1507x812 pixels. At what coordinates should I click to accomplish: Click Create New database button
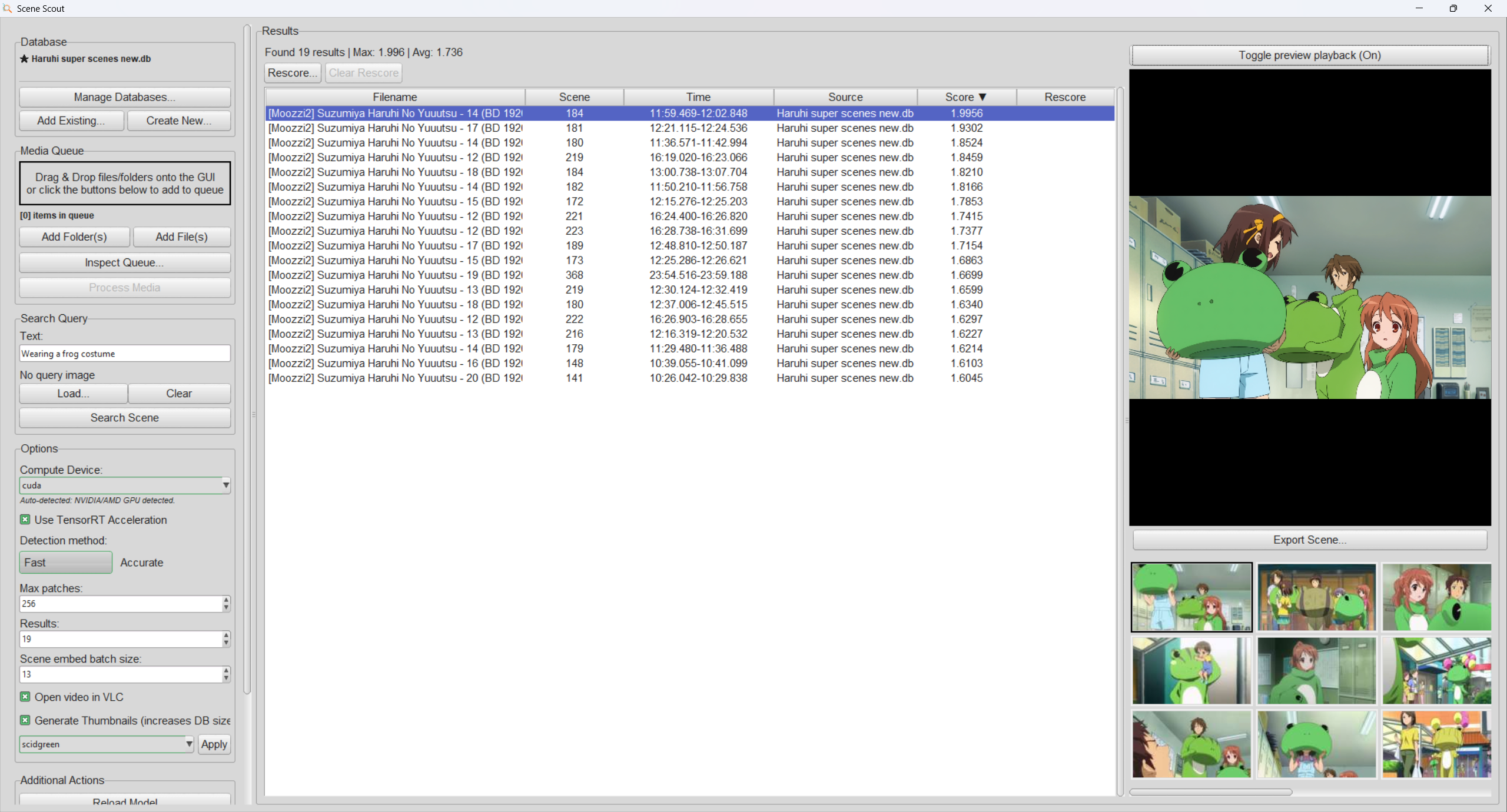[x=179, y=121]
